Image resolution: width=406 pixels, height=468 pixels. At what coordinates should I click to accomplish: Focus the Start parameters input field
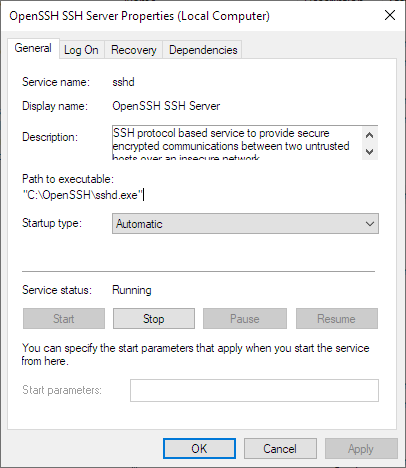254,390
